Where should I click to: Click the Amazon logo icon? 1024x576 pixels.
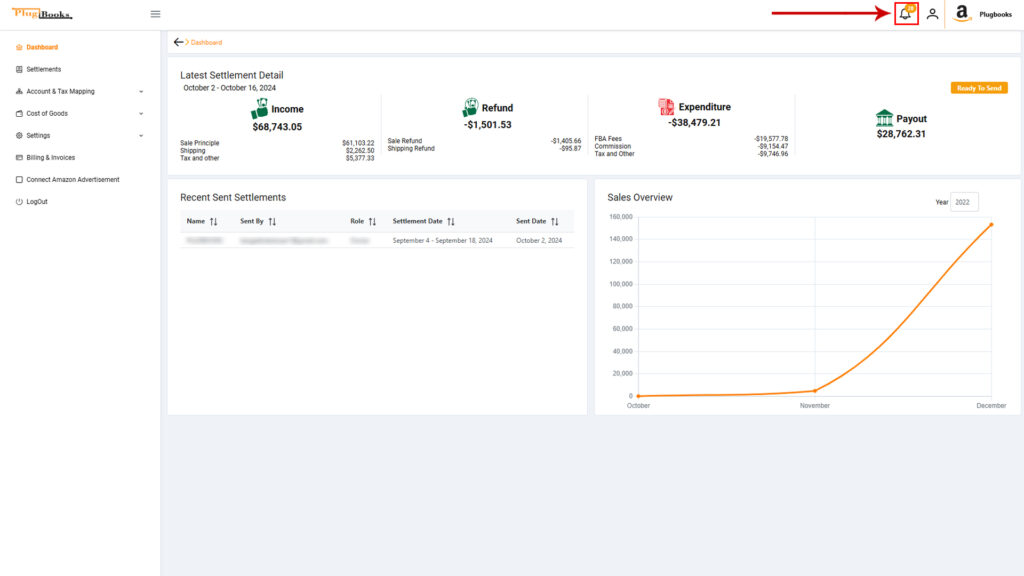click(x=962, y=14)
